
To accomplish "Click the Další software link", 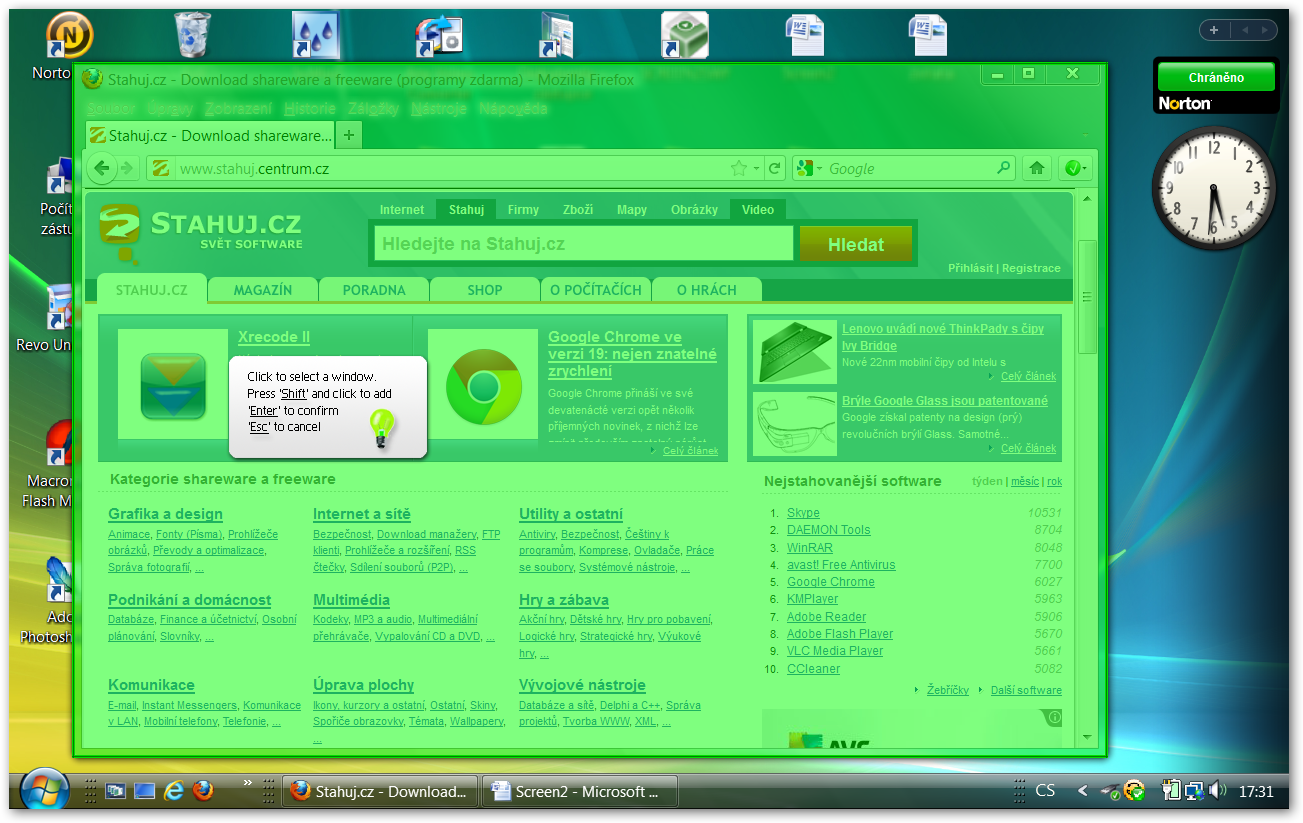I will tap(1026, 690).
